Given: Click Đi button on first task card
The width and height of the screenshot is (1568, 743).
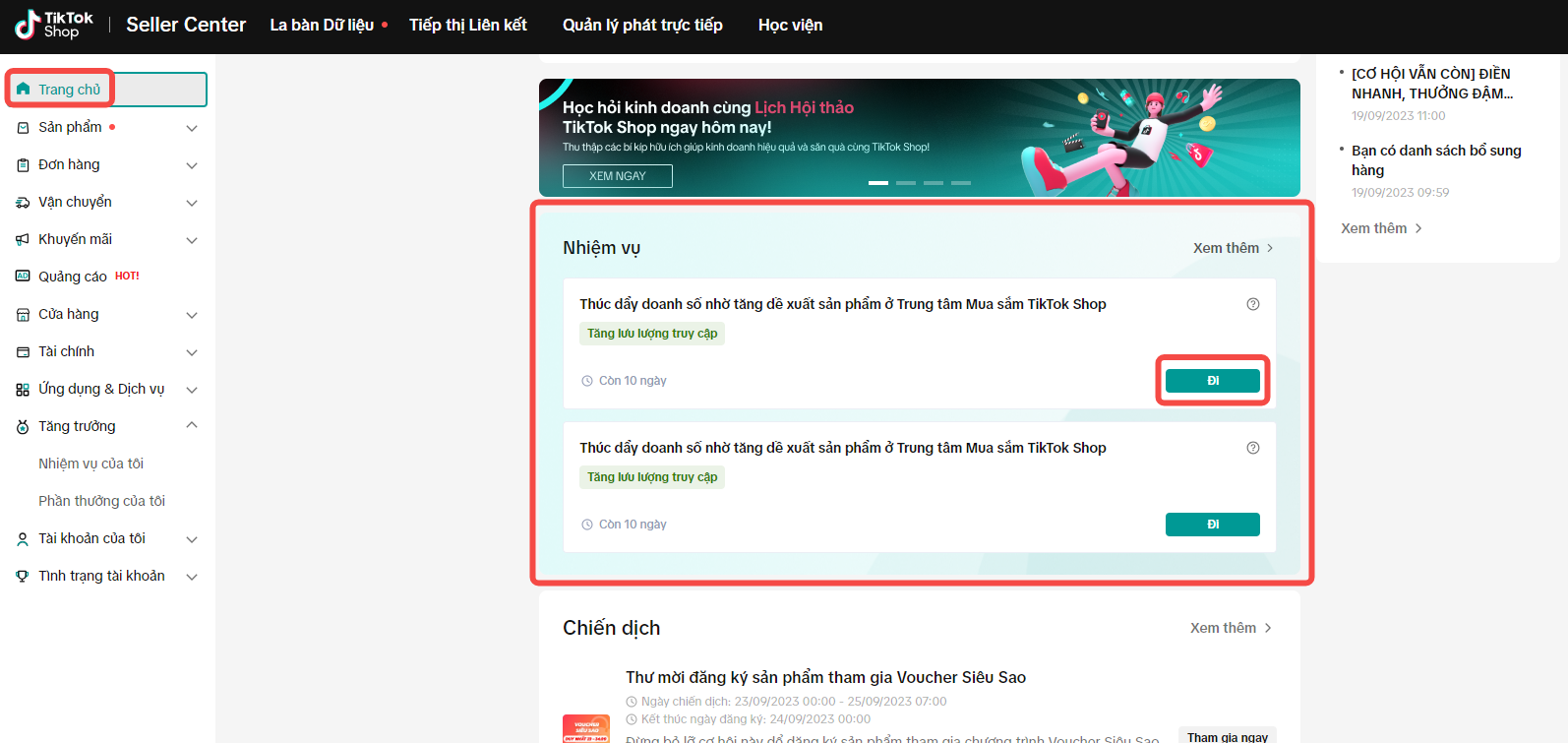Looking at the screenshot, I should tap(1213, 381).
